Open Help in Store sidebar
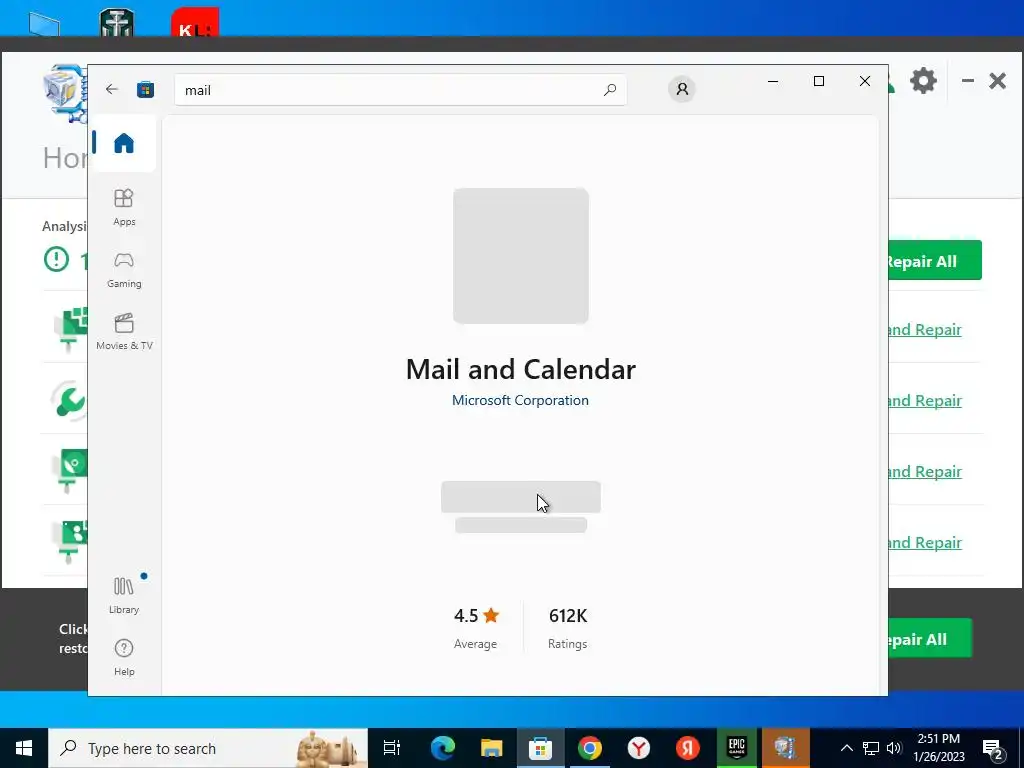 point(124,657)
